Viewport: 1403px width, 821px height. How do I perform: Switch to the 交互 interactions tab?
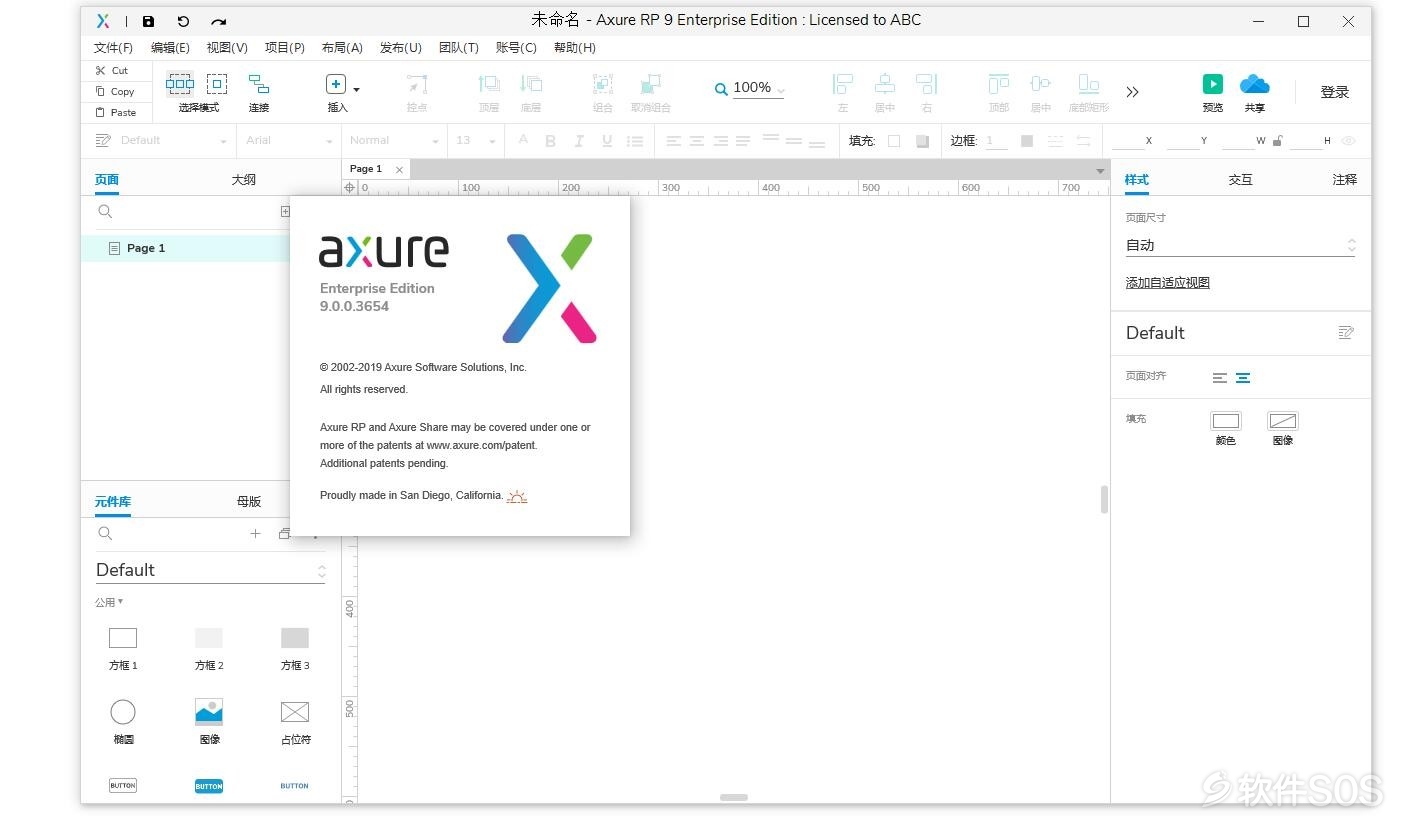[1240, 180]
